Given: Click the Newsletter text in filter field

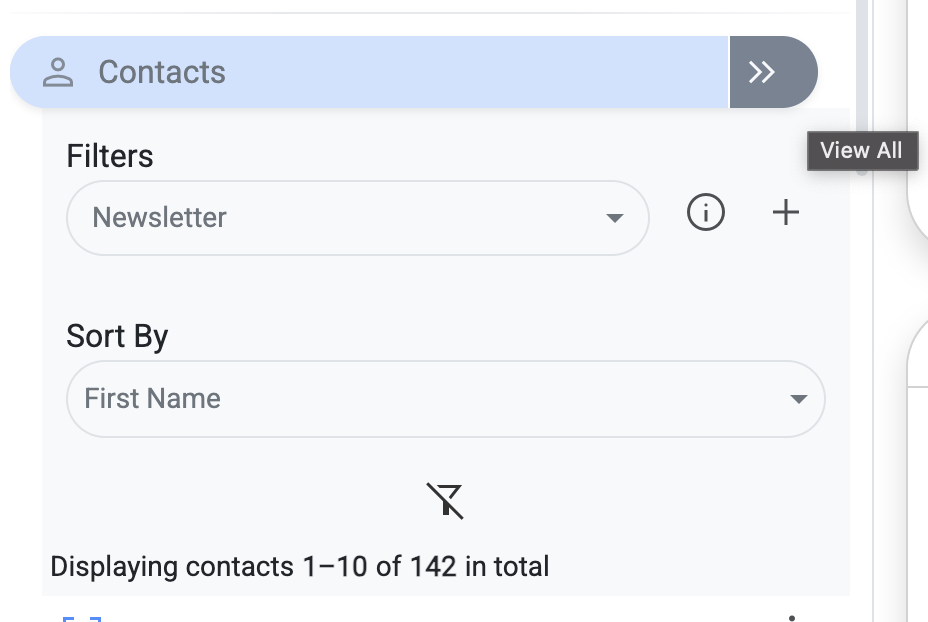Looking at the screenshot, I should click(160, 217).
